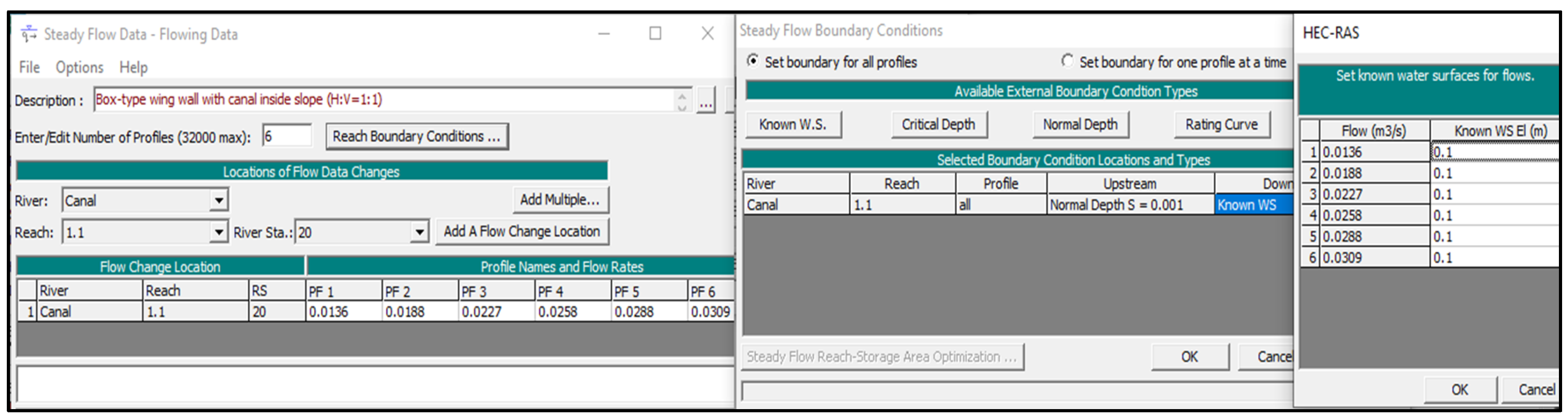The height and width of the screenshot is (420, 1568).
Task: Click the Steady Flow Data window icon
Action: [x=29, y=34]
